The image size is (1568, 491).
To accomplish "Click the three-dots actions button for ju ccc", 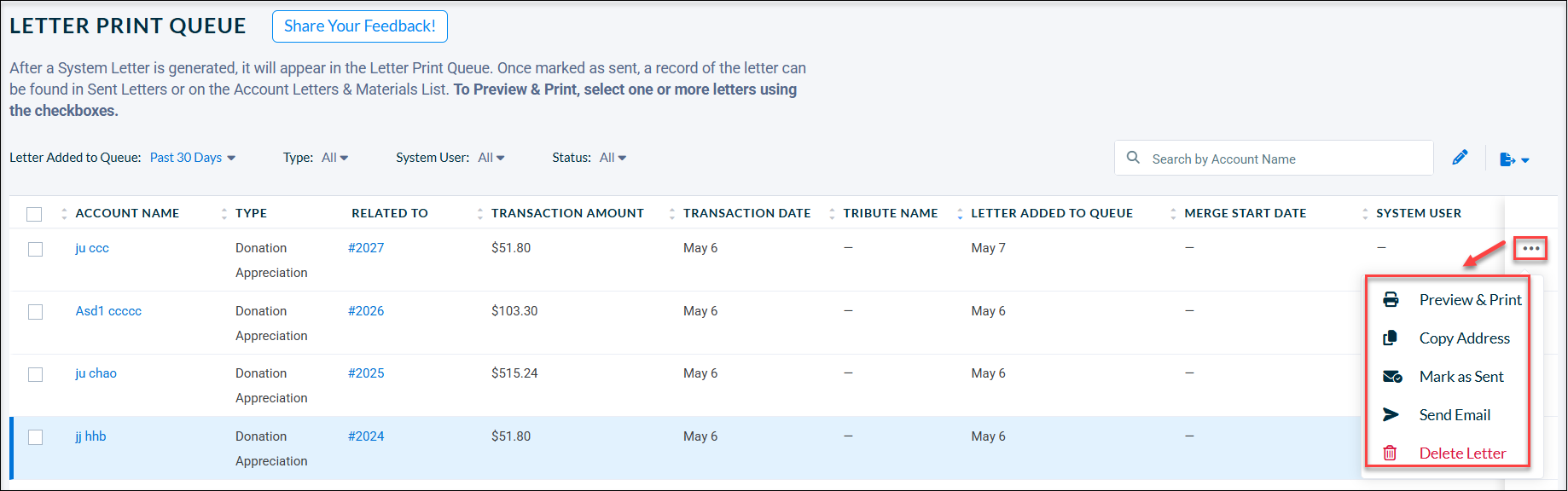I will pyautogui.click(x=1530, y=249).
